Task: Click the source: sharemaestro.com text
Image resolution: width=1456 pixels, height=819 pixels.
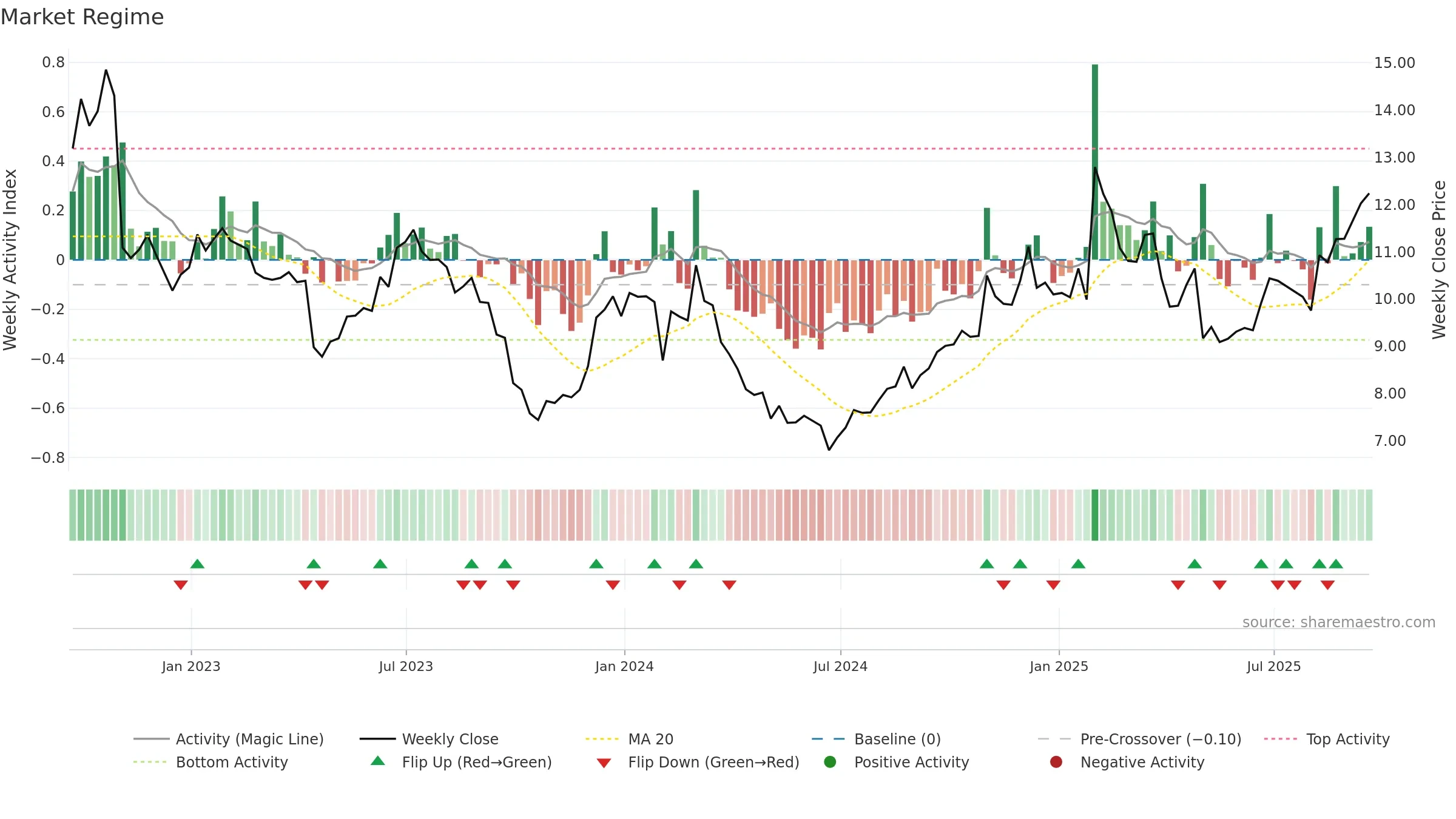Action: pyautogui.click(x=1338, y=622)
